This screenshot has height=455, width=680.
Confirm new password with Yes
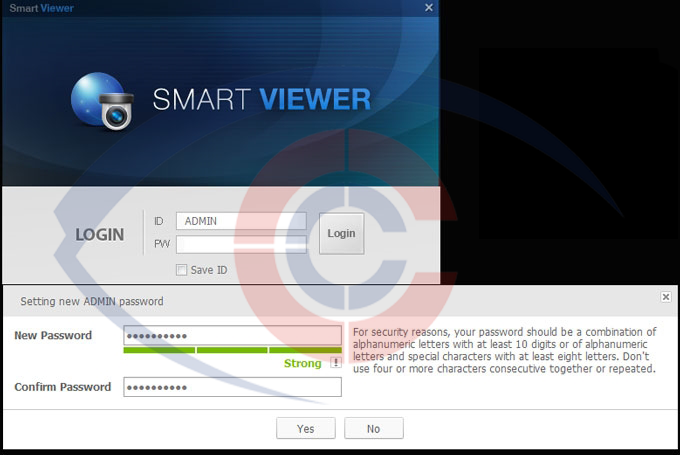(x=306, y=429)
